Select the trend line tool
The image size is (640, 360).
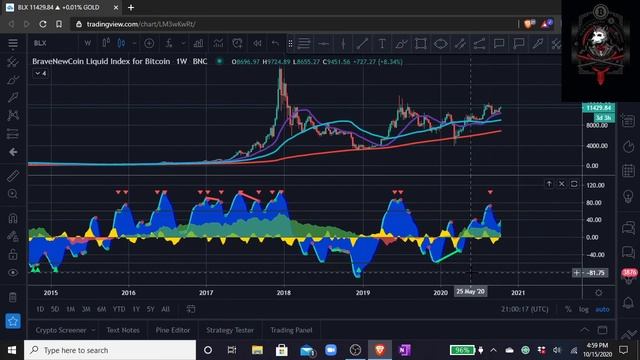[x=362, y=44]
